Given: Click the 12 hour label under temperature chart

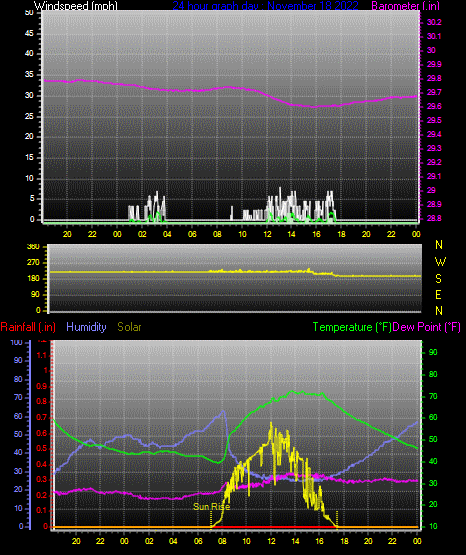Looking at the screenshot, I should (x=271, y=542).
